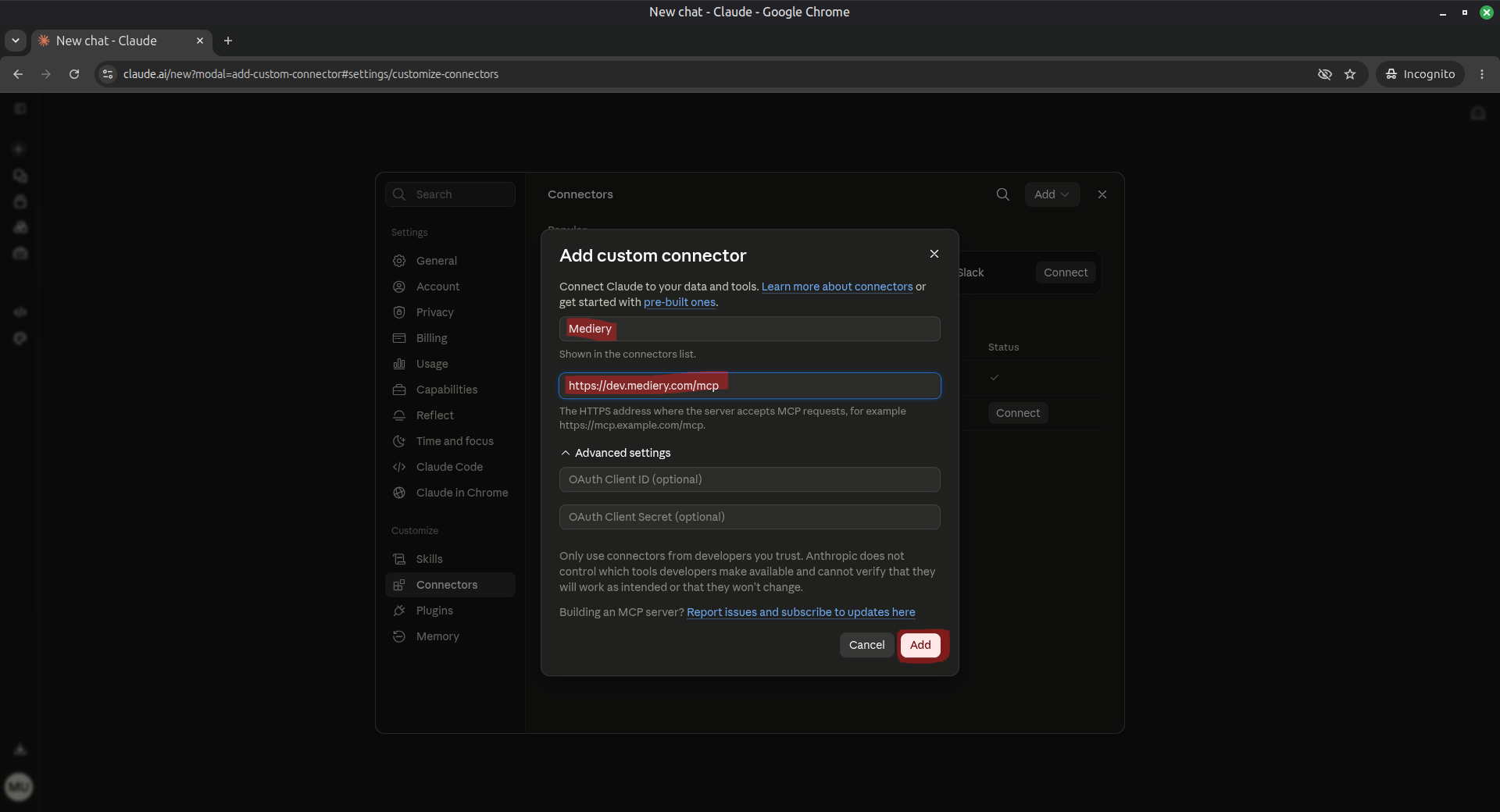
Task: Click the Billing card icon
Action: [x=399, y=338]
